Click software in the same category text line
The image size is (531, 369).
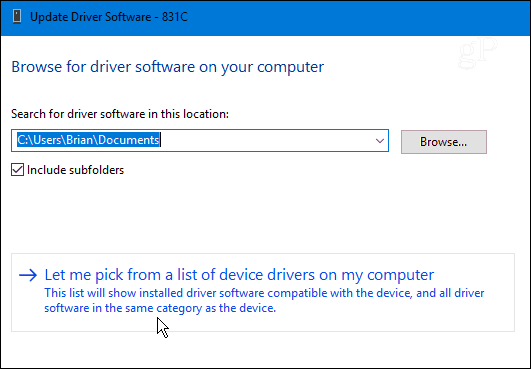point(160,308)
